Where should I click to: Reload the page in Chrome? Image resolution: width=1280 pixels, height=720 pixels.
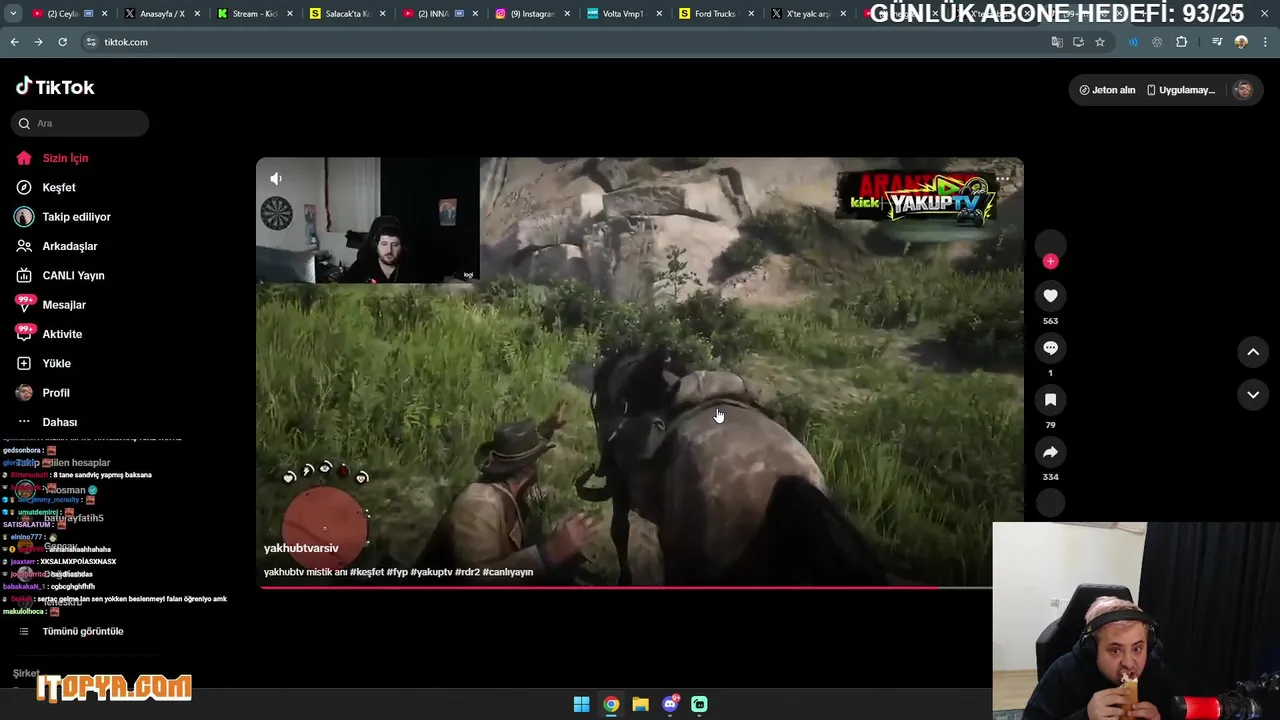pos(62,42)
